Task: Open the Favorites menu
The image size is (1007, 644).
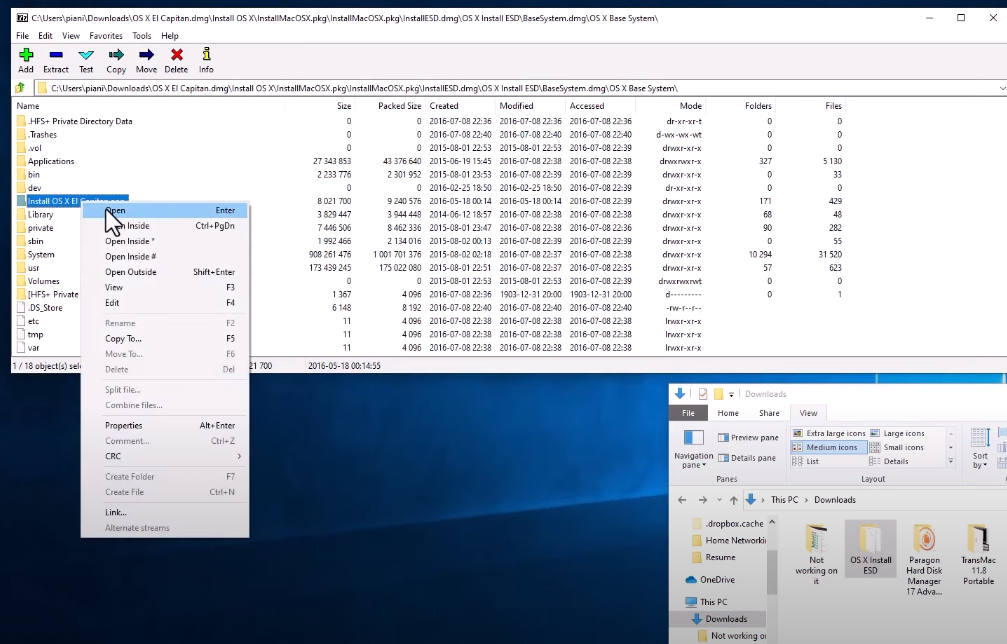Action: [106, 36]
